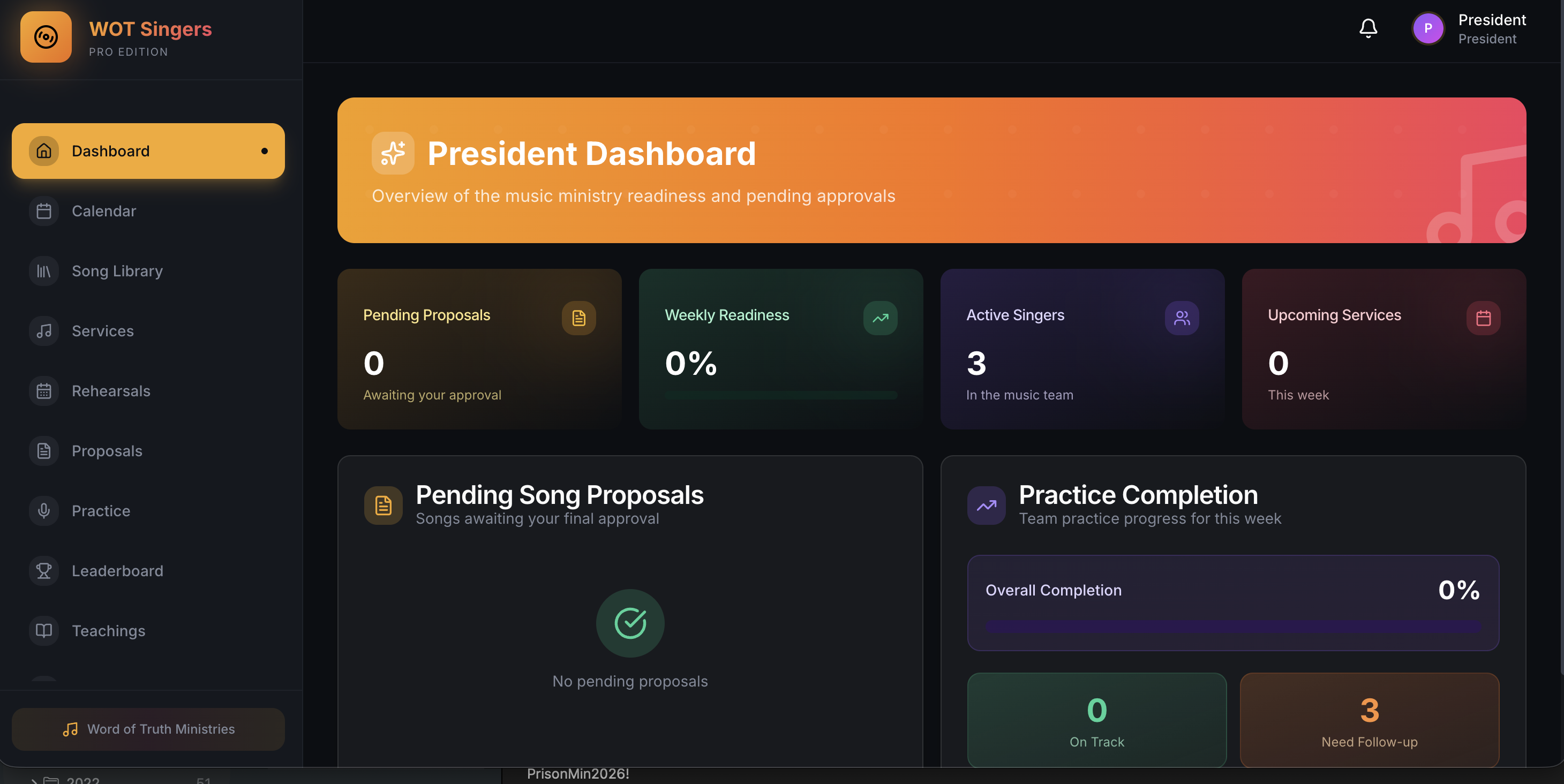Viewport: 1564px width, 784px height.
Task: Select Proposals in the navigation menu
Action: click(107, 451)
